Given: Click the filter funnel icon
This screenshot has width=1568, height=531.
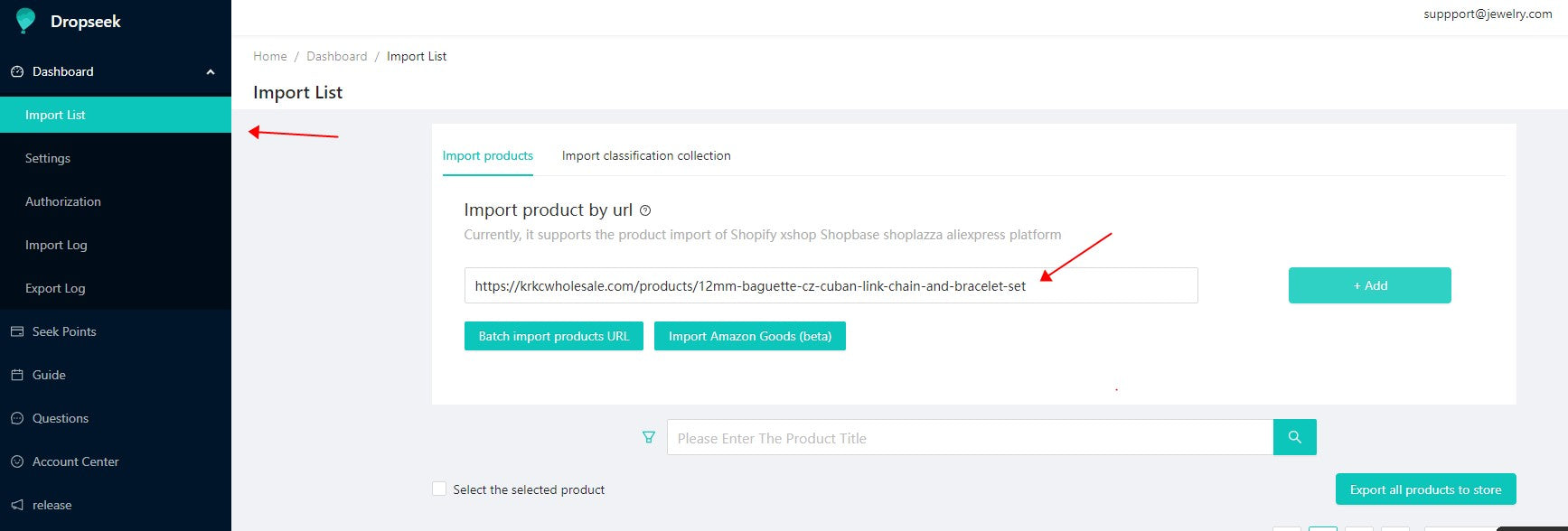Looking at the screenshot, I should [x=648, y=437].
